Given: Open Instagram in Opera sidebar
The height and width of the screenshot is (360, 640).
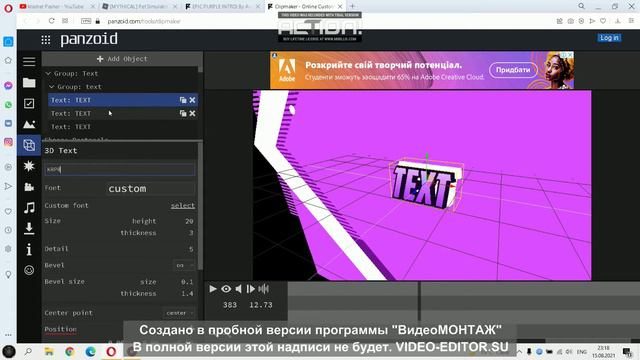Looking at the screenshot, I should coord(8,142).
